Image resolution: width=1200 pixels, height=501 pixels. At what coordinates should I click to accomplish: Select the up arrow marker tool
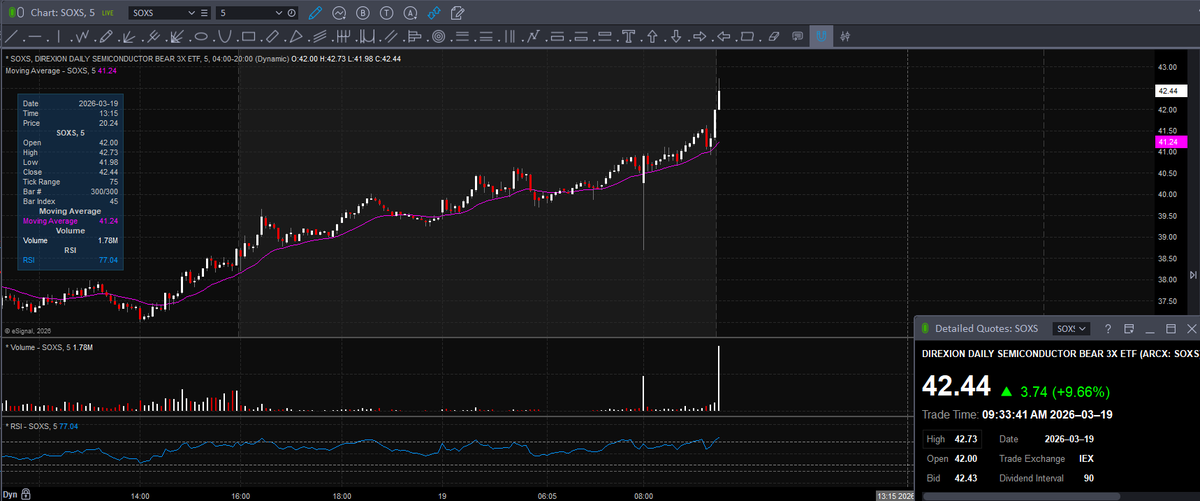(652, 37)
